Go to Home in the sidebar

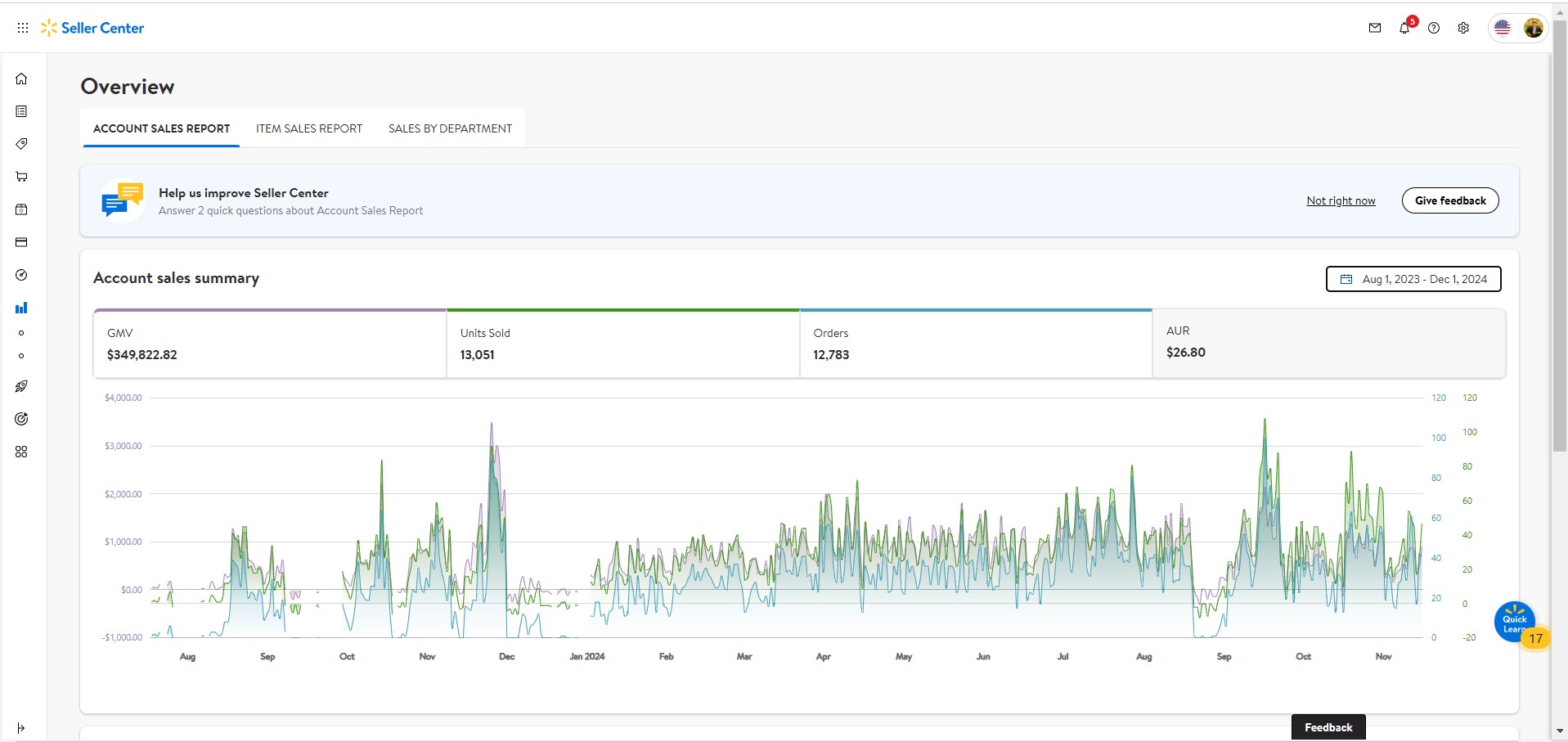tap(21, 79)
